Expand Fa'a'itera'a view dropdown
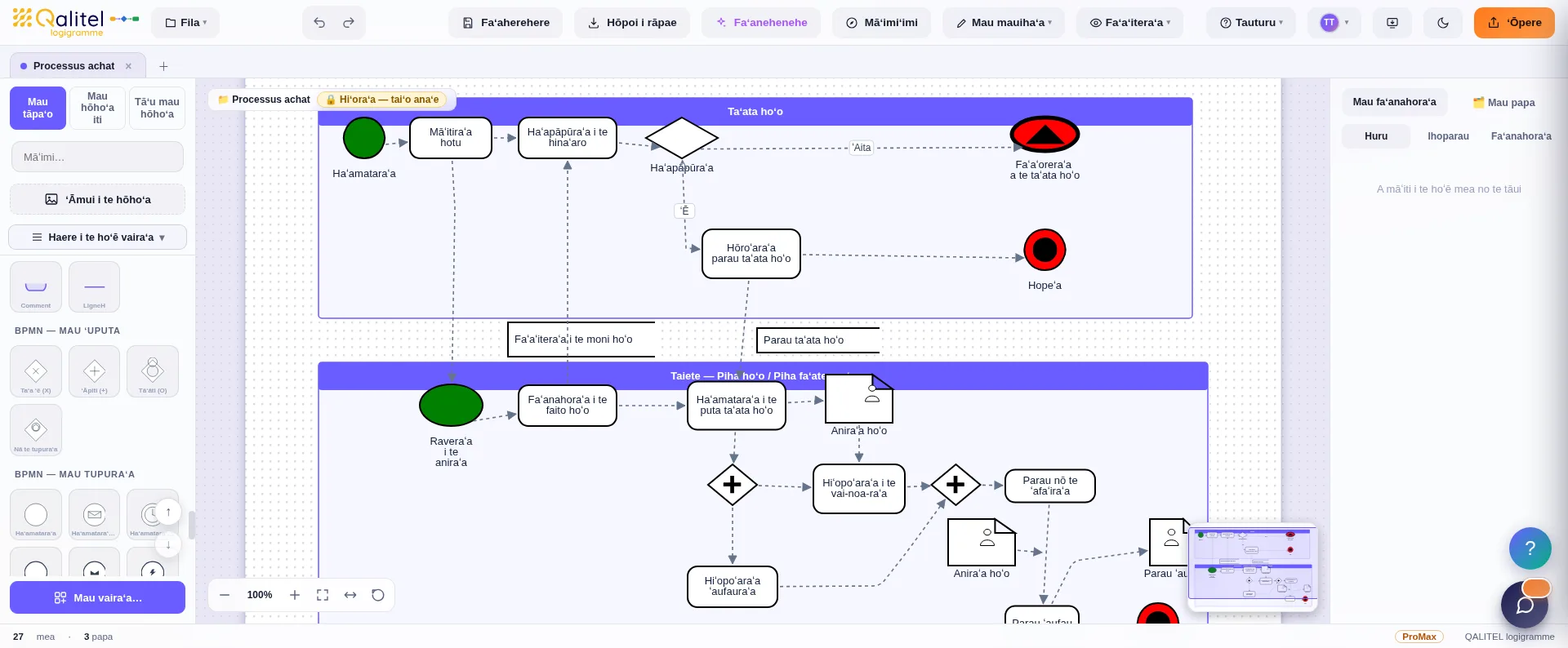1568x648 pixels. point(1129,23)
